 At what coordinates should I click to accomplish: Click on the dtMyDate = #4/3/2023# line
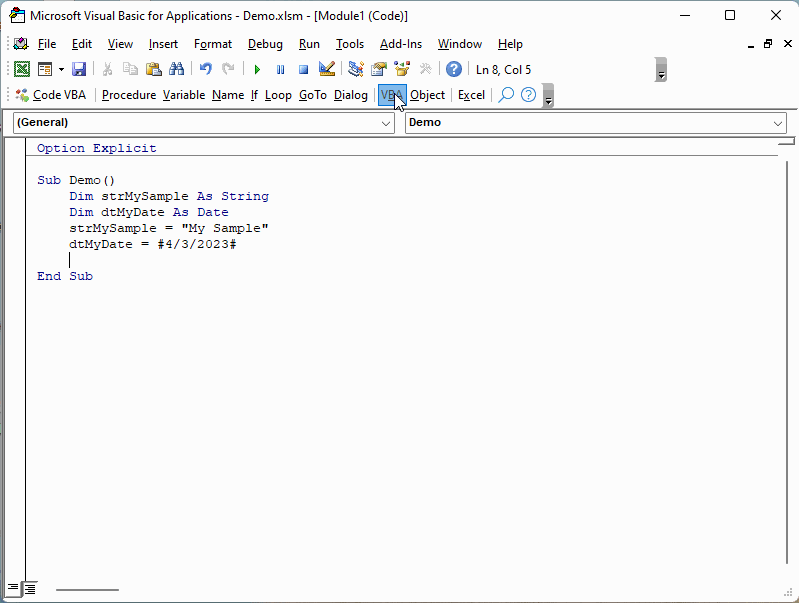pyautogui.click(x=152, y=244)
